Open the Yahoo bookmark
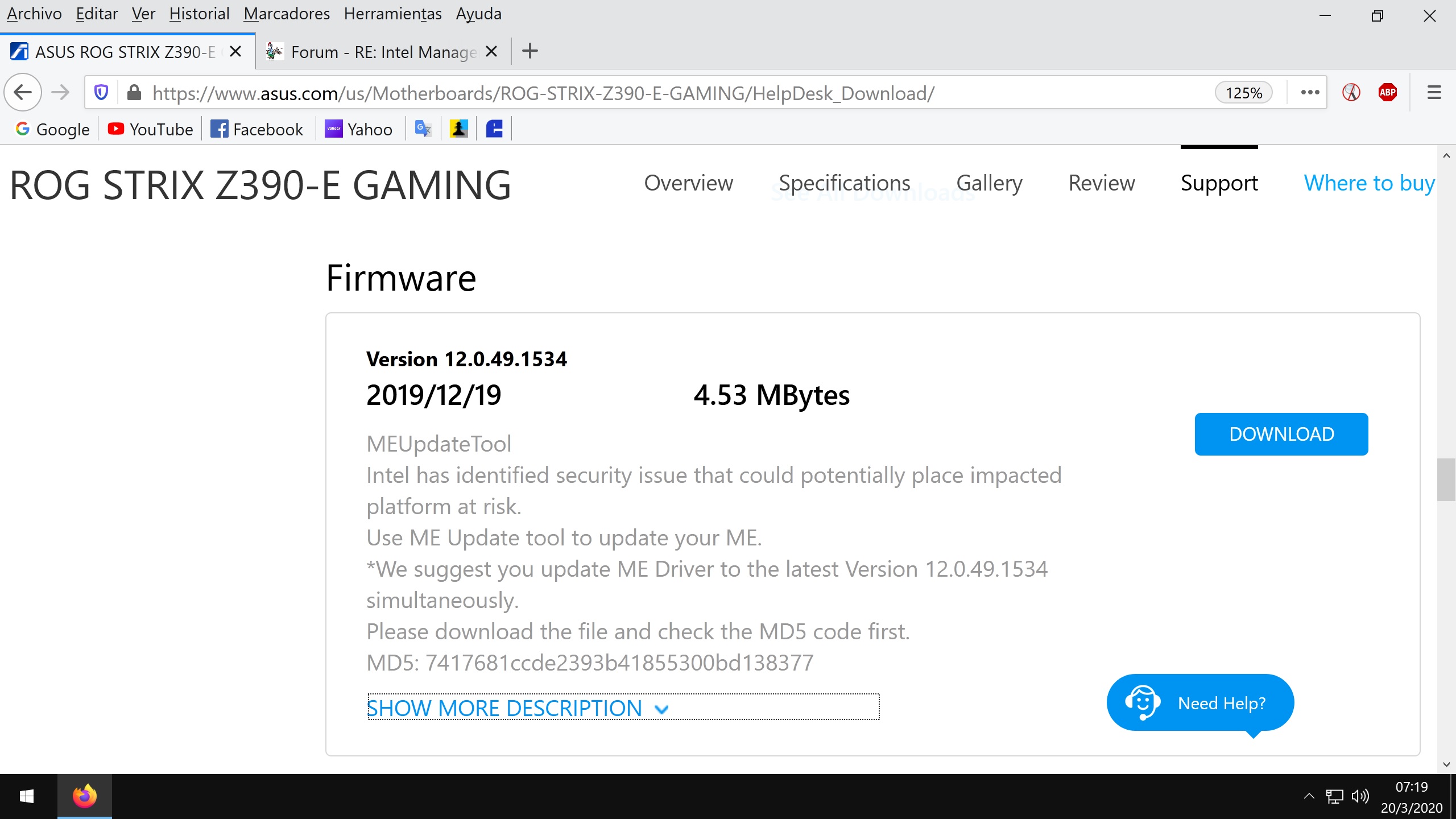The height and width of the screenshot is (819, 1456). pos(359,129)
